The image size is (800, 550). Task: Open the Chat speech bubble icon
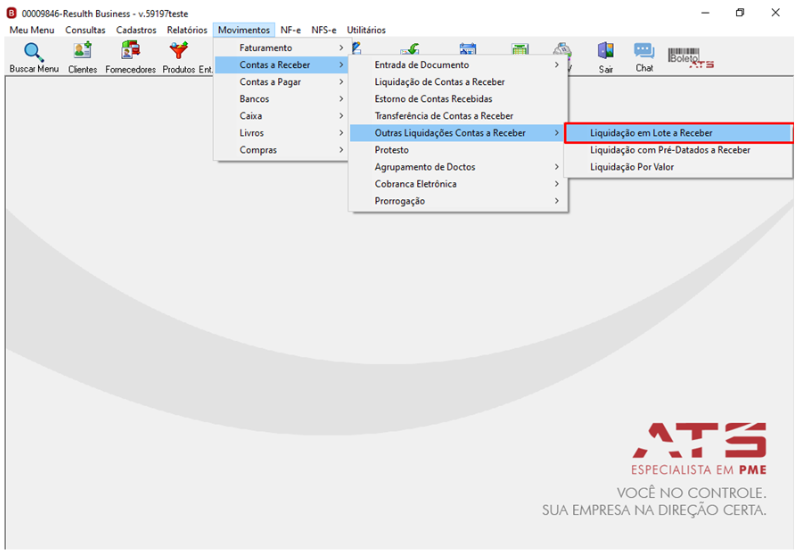coord(644,51)
